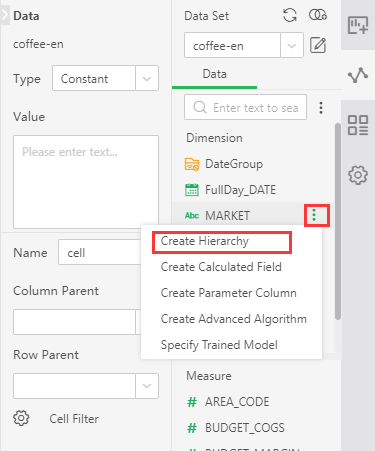Image resolution: width=375 pixels, height=451 pixels.
Task: Click the Cell Filter gear icon
Action: (x=21, y=418)
